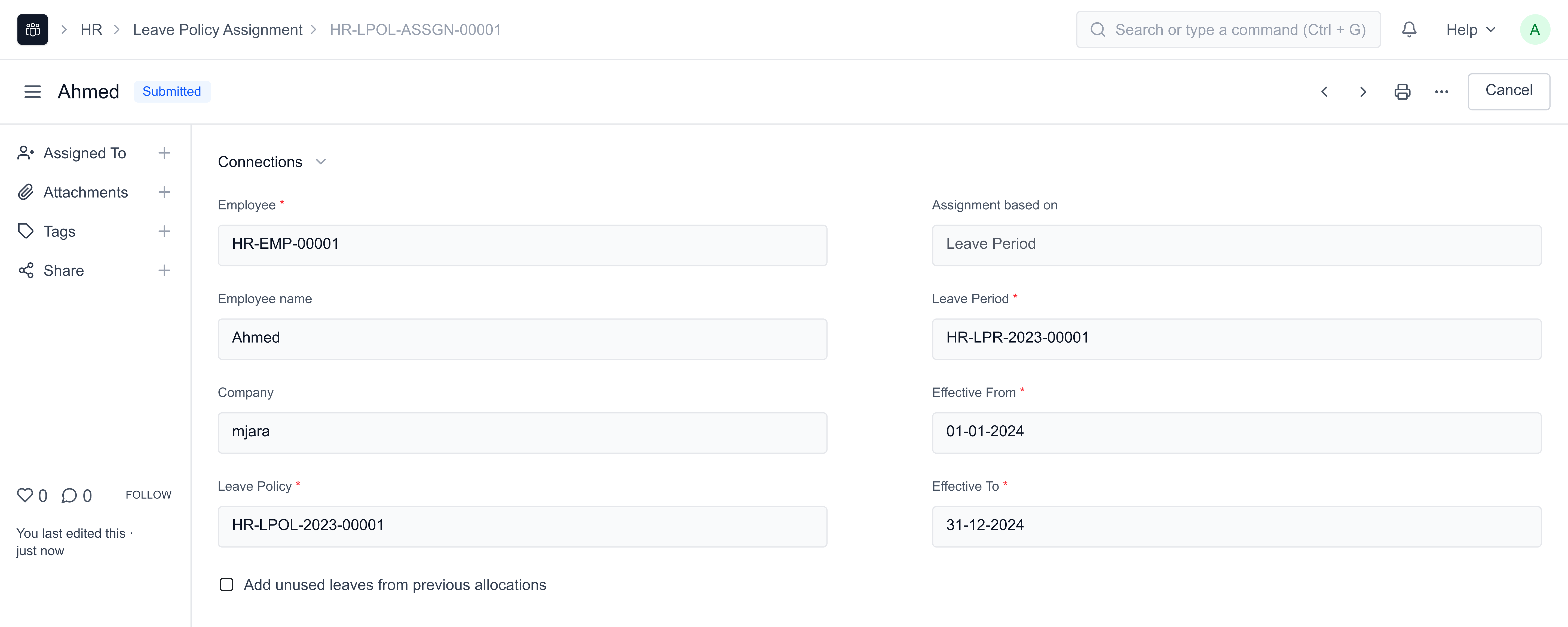Go to previous document arrow
The height and width of the screenshot is (627, 1568).
1325,92
